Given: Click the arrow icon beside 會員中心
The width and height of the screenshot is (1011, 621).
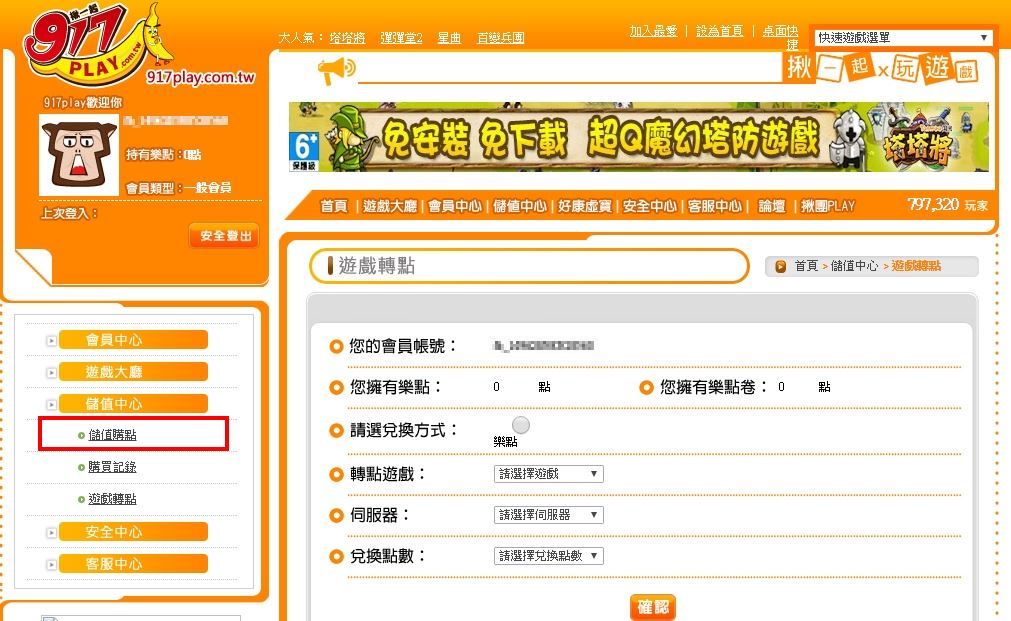Looking at the screenshot, I should (52, 340).
